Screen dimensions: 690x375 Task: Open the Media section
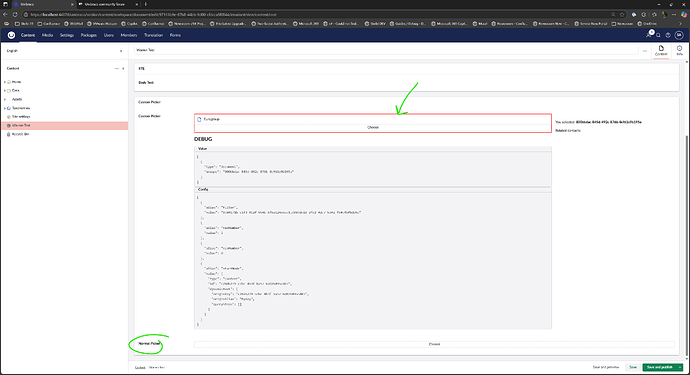(47, 35)
